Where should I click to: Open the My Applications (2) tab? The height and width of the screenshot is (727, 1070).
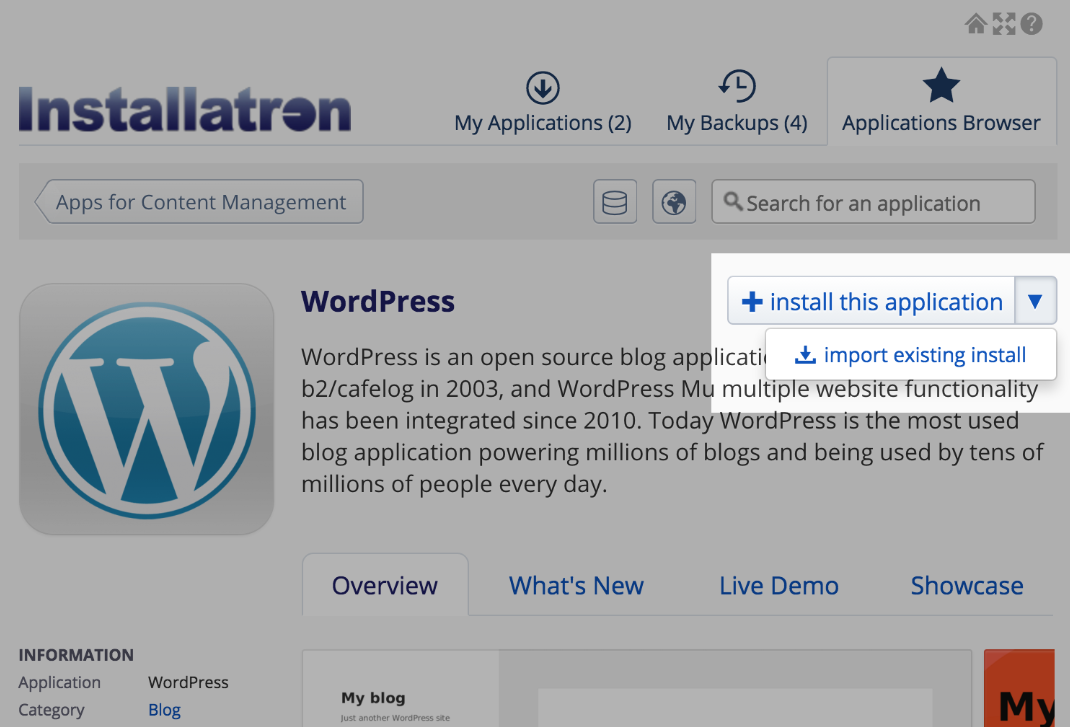pyautogui.click(x=542, y=103)
